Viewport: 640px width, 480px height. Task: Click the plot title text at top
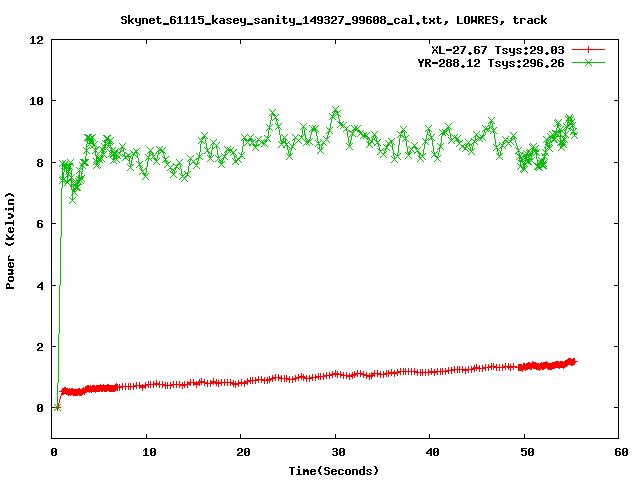coord(333,19)
